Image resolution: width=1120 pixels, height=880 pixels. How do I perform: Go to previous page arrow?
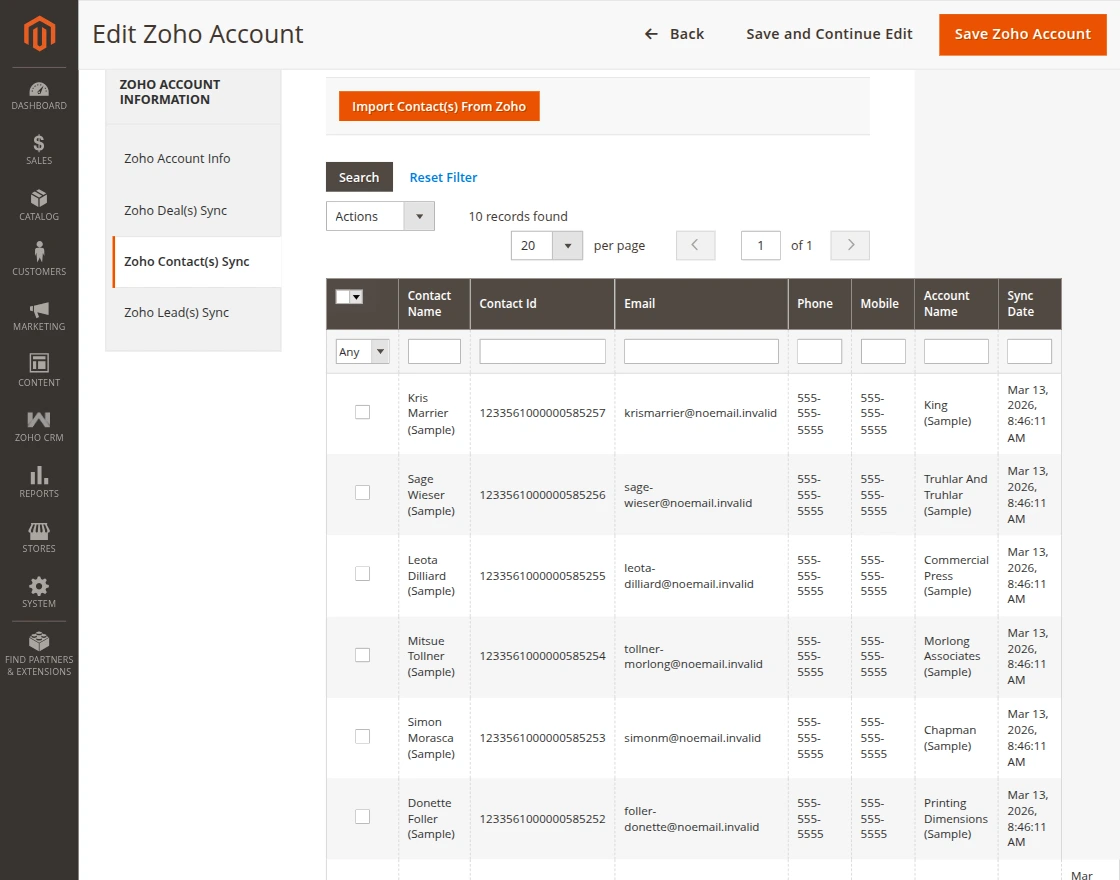[x=695, y=245]
